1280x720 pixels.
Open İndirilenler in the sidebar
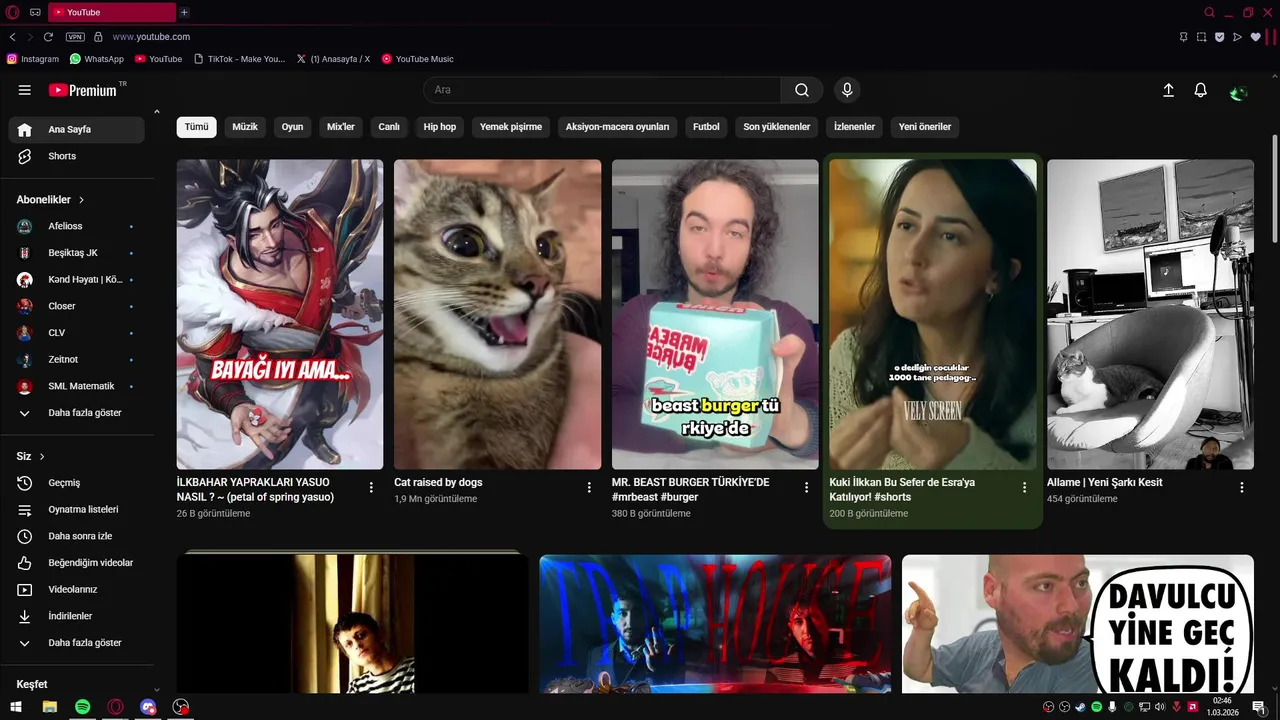76,616
